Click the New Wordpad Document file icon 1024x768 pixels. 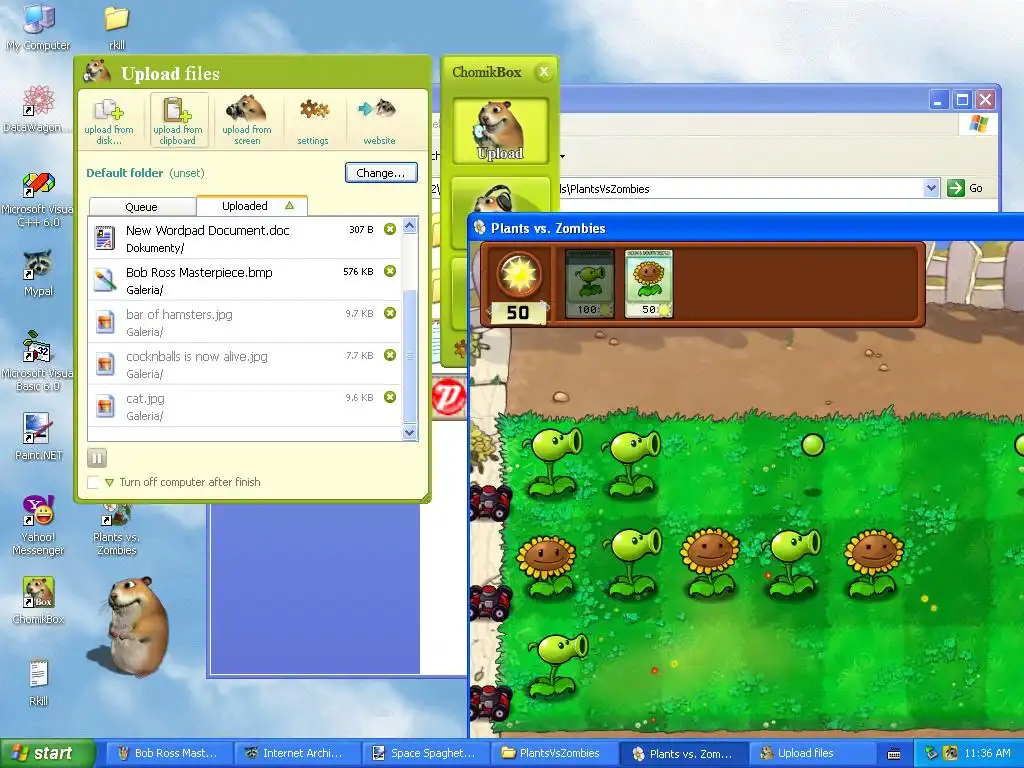click(104, 238)
